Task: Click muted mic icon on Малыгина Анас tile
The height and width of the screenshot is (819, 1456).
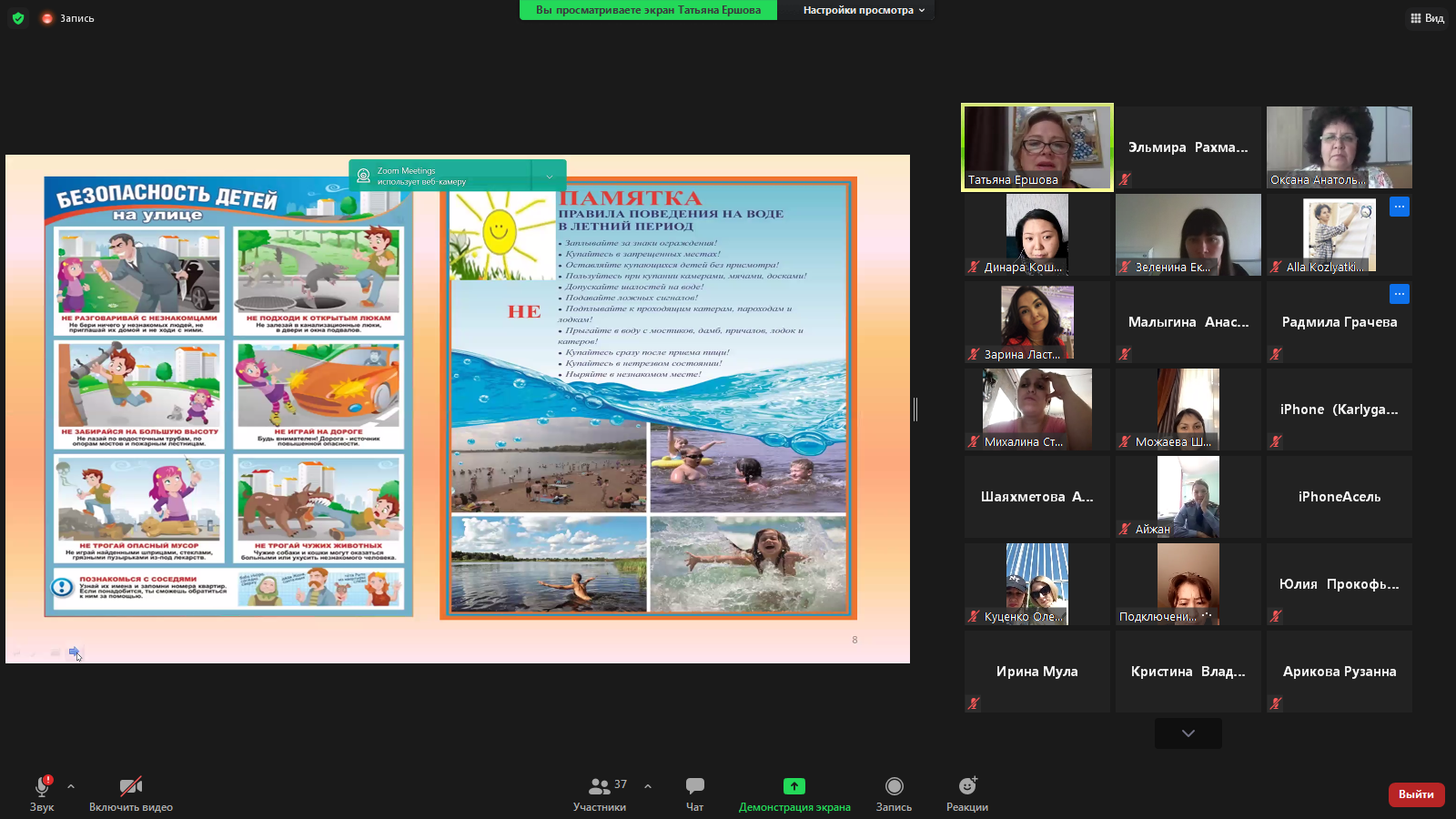Action: (1125, 354)
